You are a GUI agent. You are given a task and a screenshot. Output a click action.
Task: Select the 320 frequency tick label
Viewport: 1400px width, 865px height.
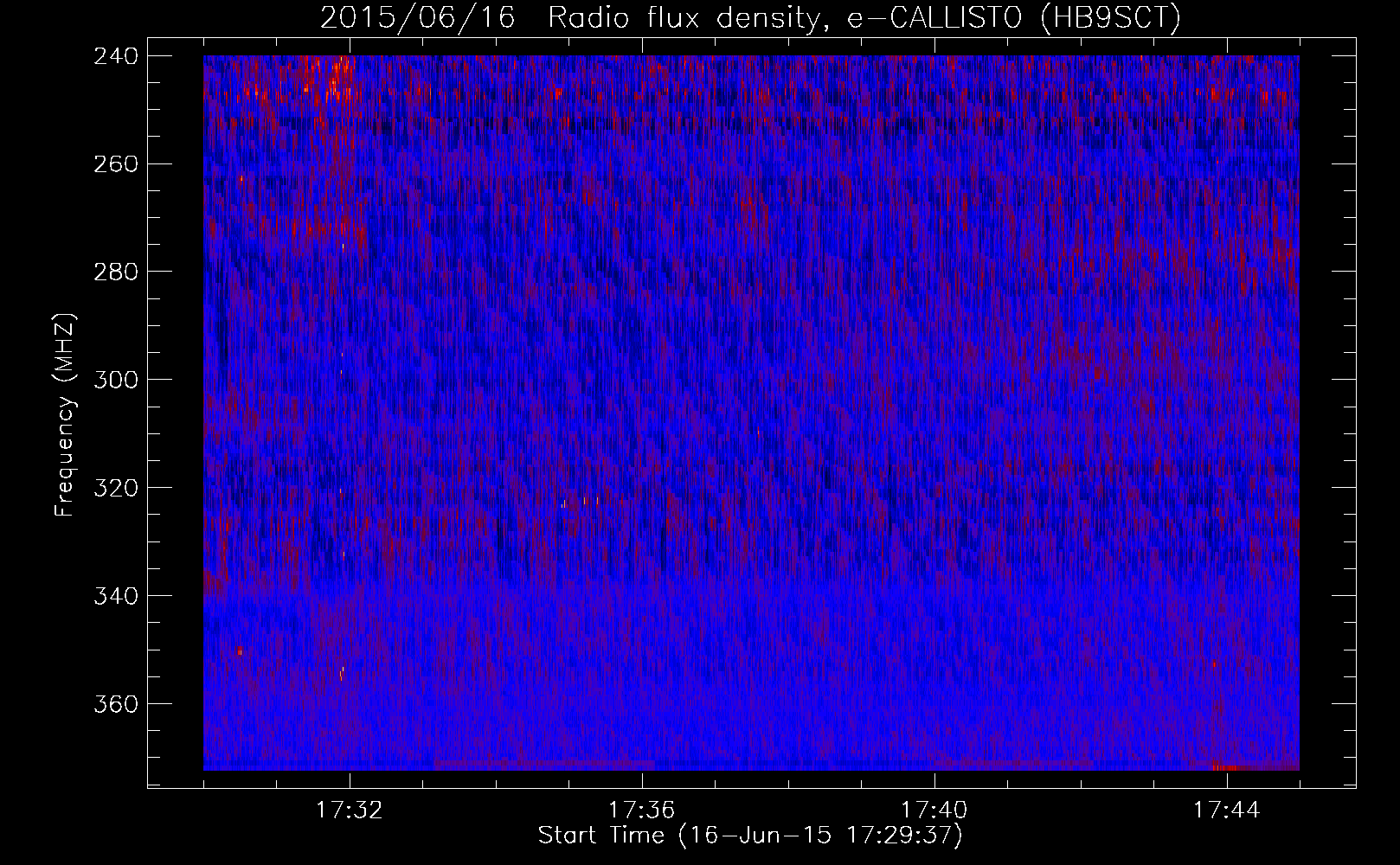click(x=116, y=488)
